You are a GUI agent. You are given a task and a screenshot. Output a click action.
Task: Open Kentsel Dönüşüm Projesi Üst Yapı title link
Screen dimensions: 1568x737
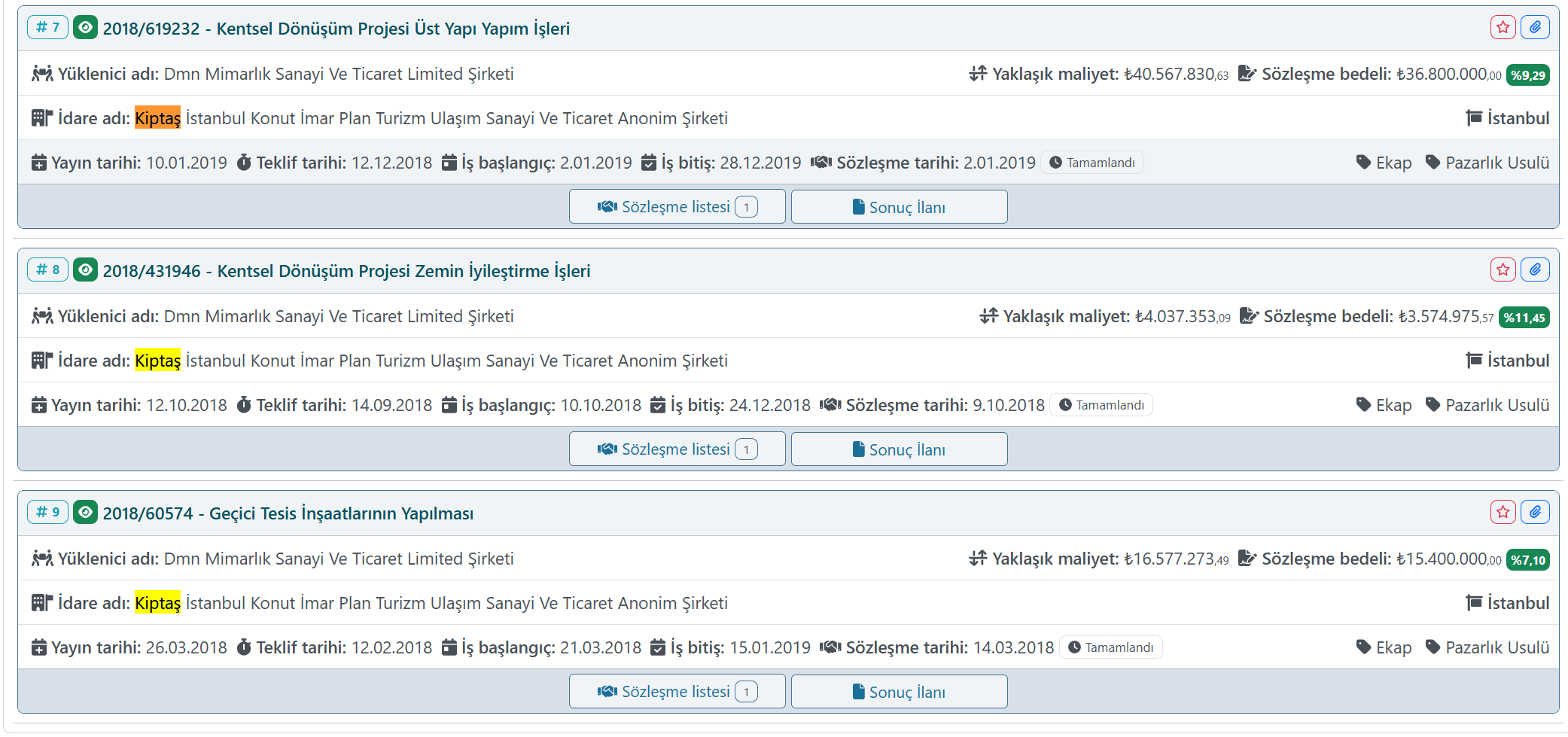tap(336, 29)
